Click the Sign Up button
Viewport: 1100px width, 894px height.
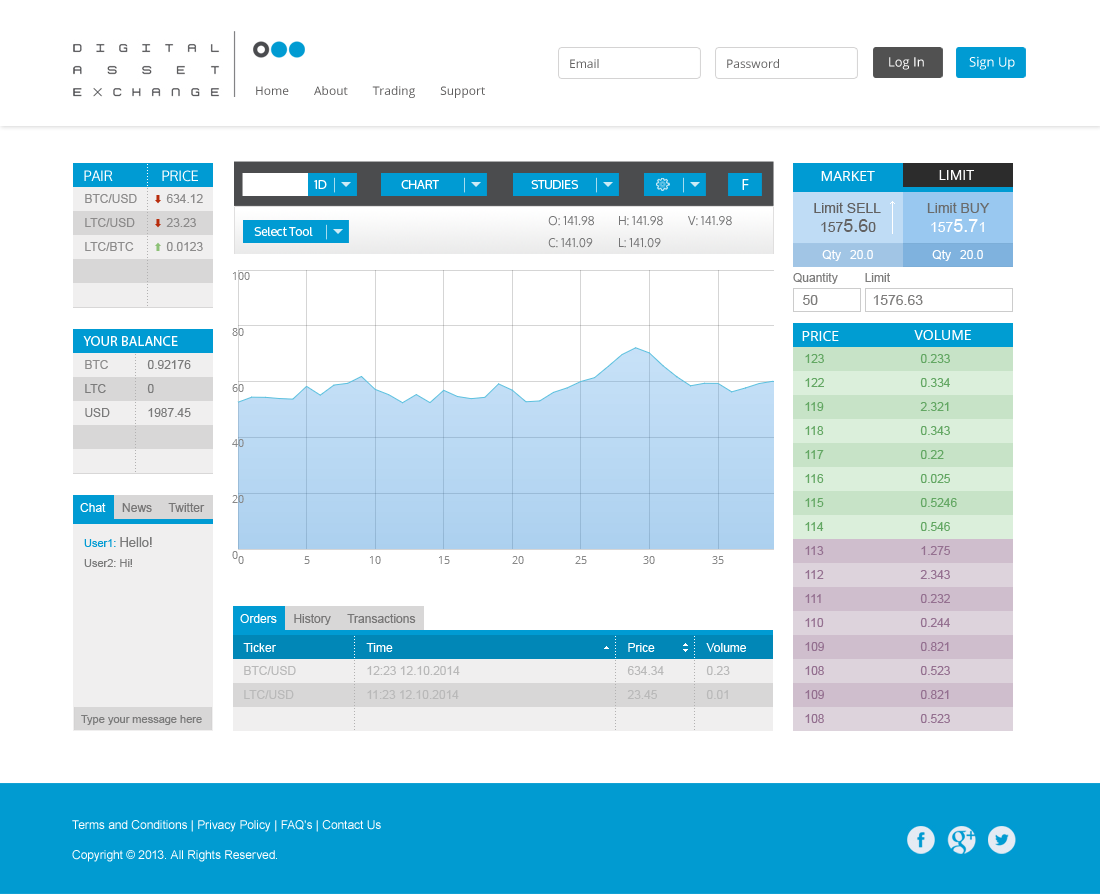click(990, 62)
